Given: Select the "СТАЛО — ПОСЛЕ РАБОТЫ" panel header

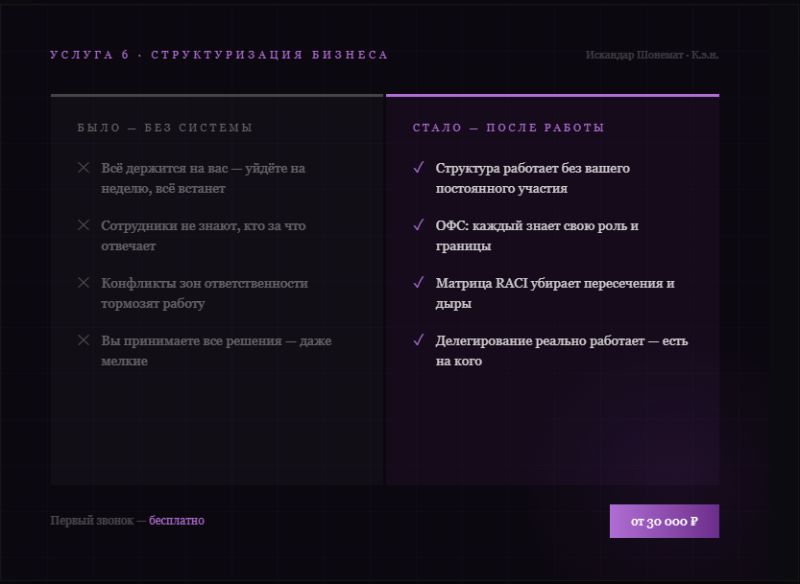Looking at the screenshot, I should click(x=508, y=128).
